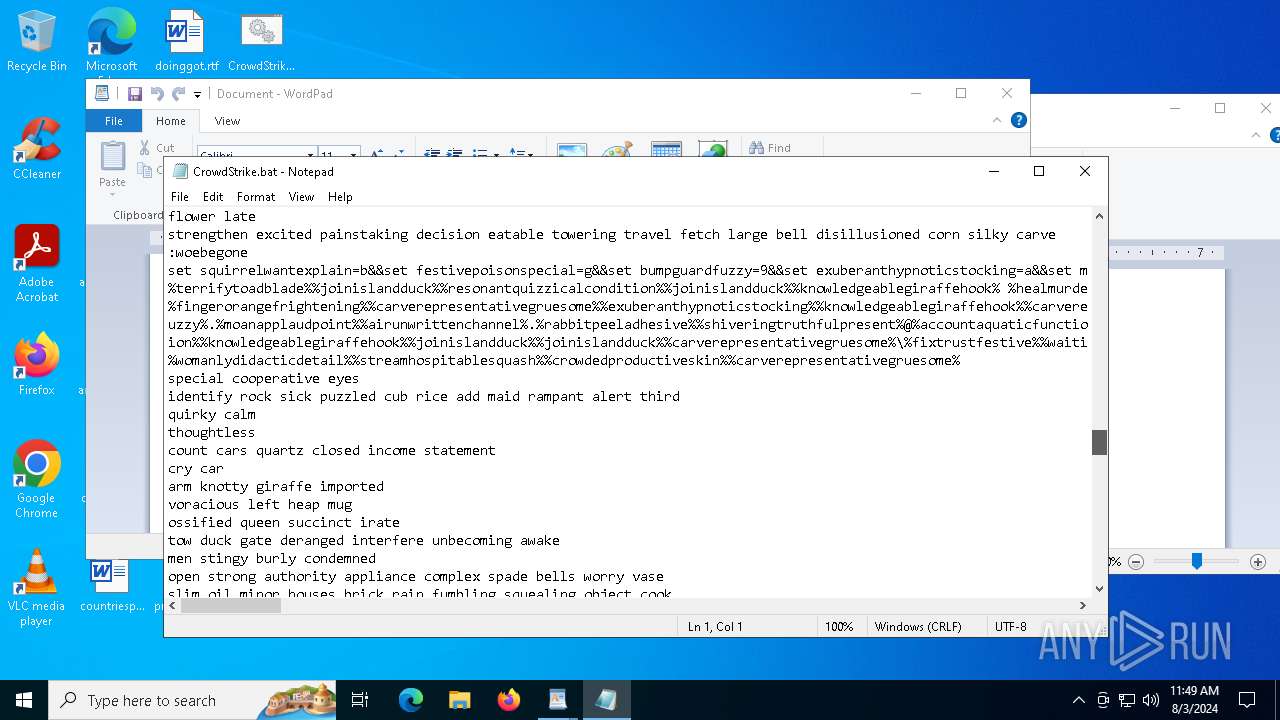Click the line 'quirky calm' in Notepad

tap(212, 414)
